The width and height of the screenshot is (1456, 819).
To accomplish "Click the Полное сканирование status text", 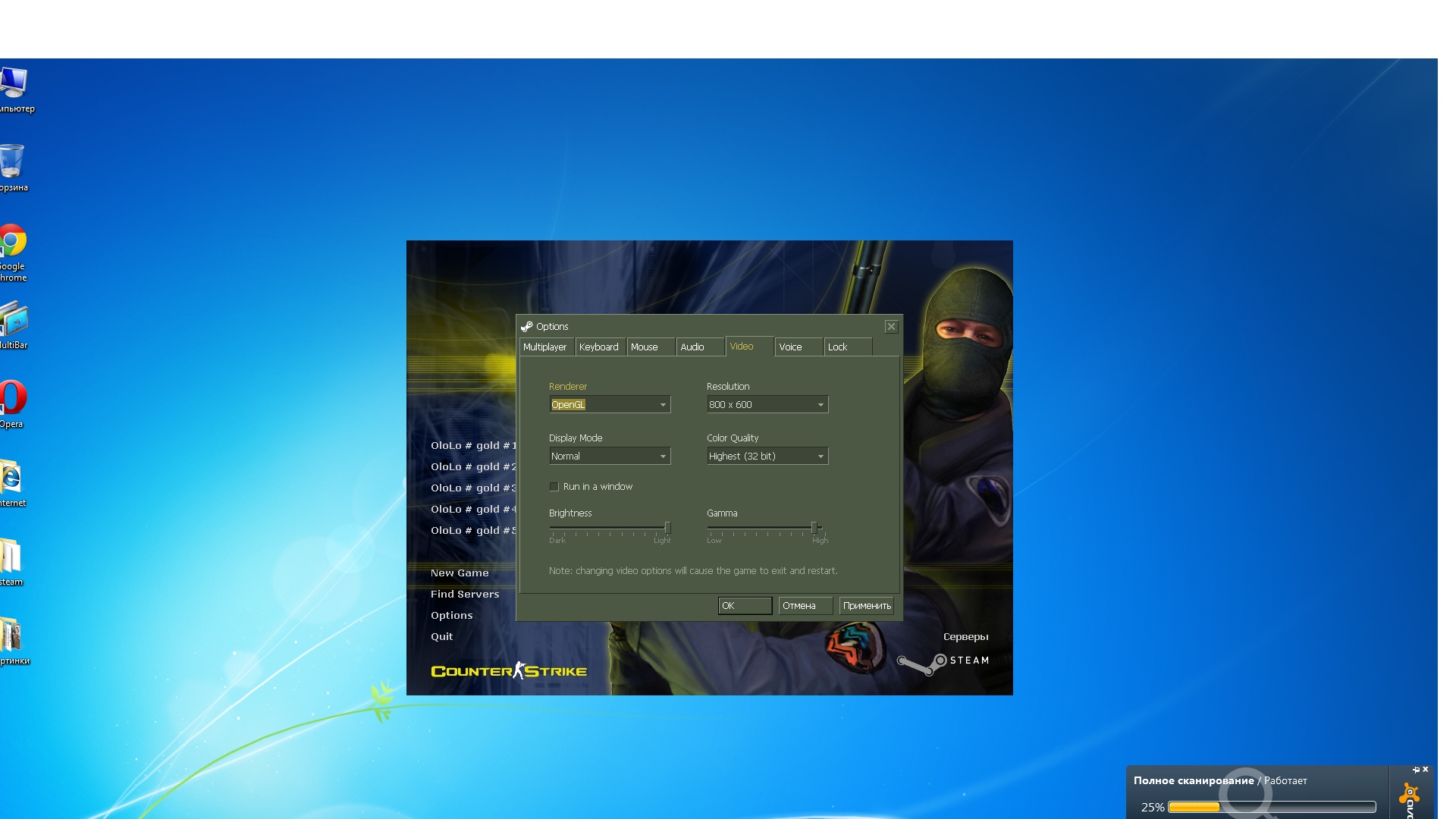I will (x=1194, y=781).
